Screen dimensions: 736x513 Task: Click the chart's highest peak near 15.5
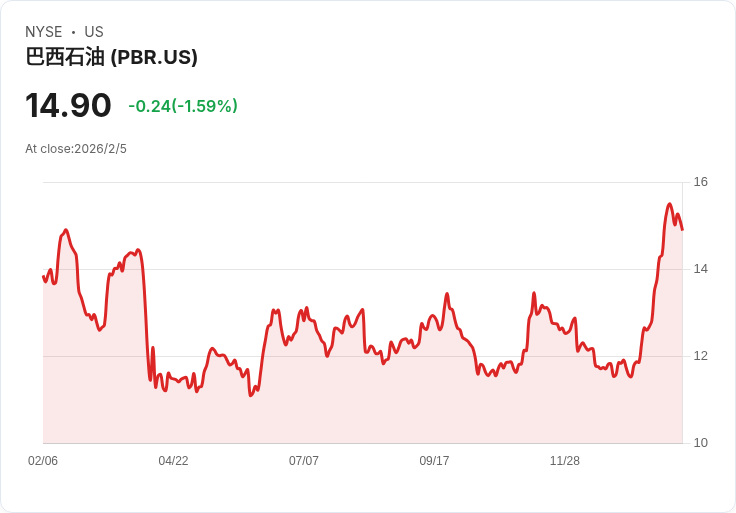tap(669, 204)
